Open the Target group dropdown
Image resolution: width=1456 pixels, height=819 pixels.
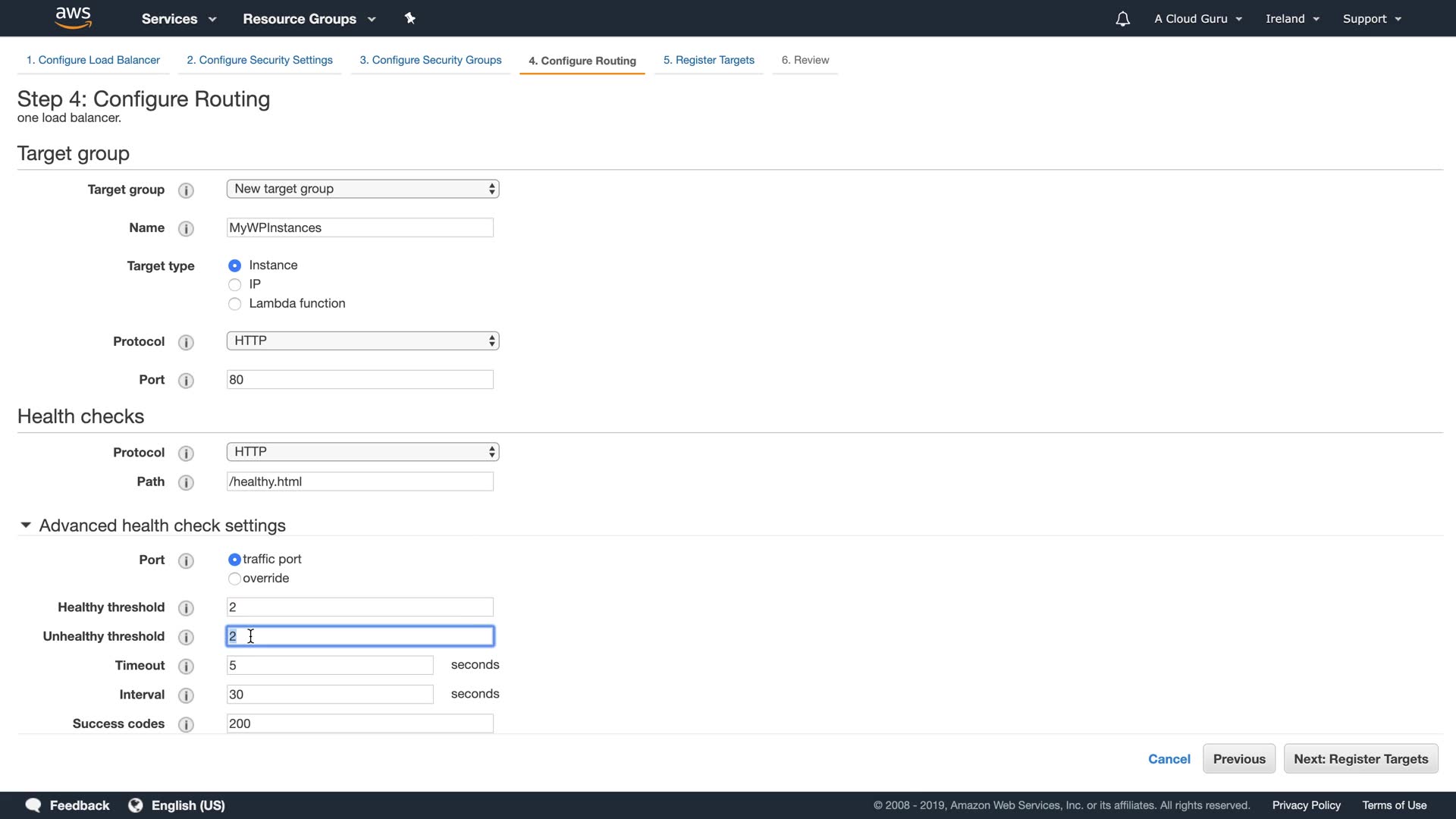point(362,189)
